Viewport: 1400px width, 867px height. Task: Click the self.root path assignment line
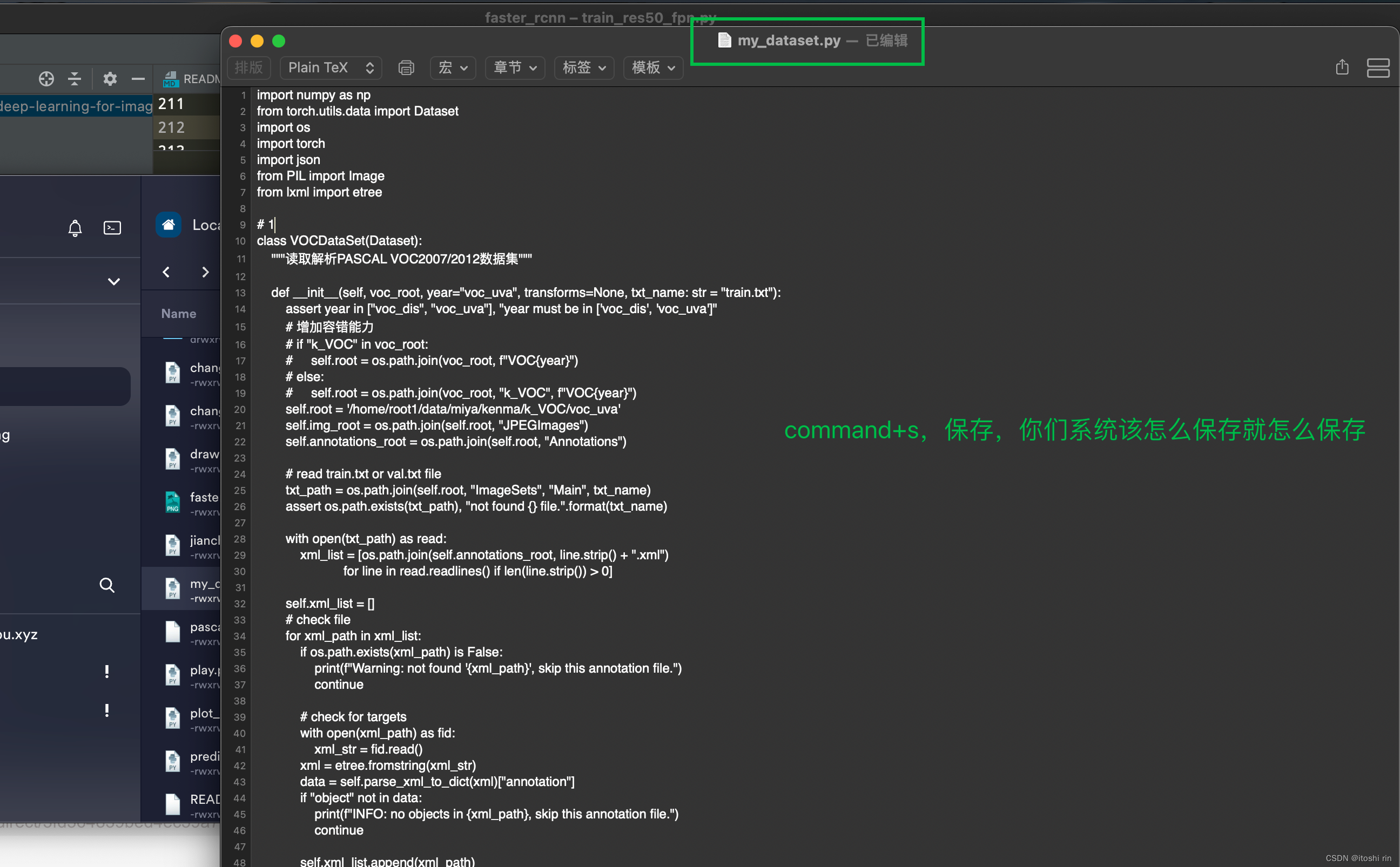(x=453, y=409)
